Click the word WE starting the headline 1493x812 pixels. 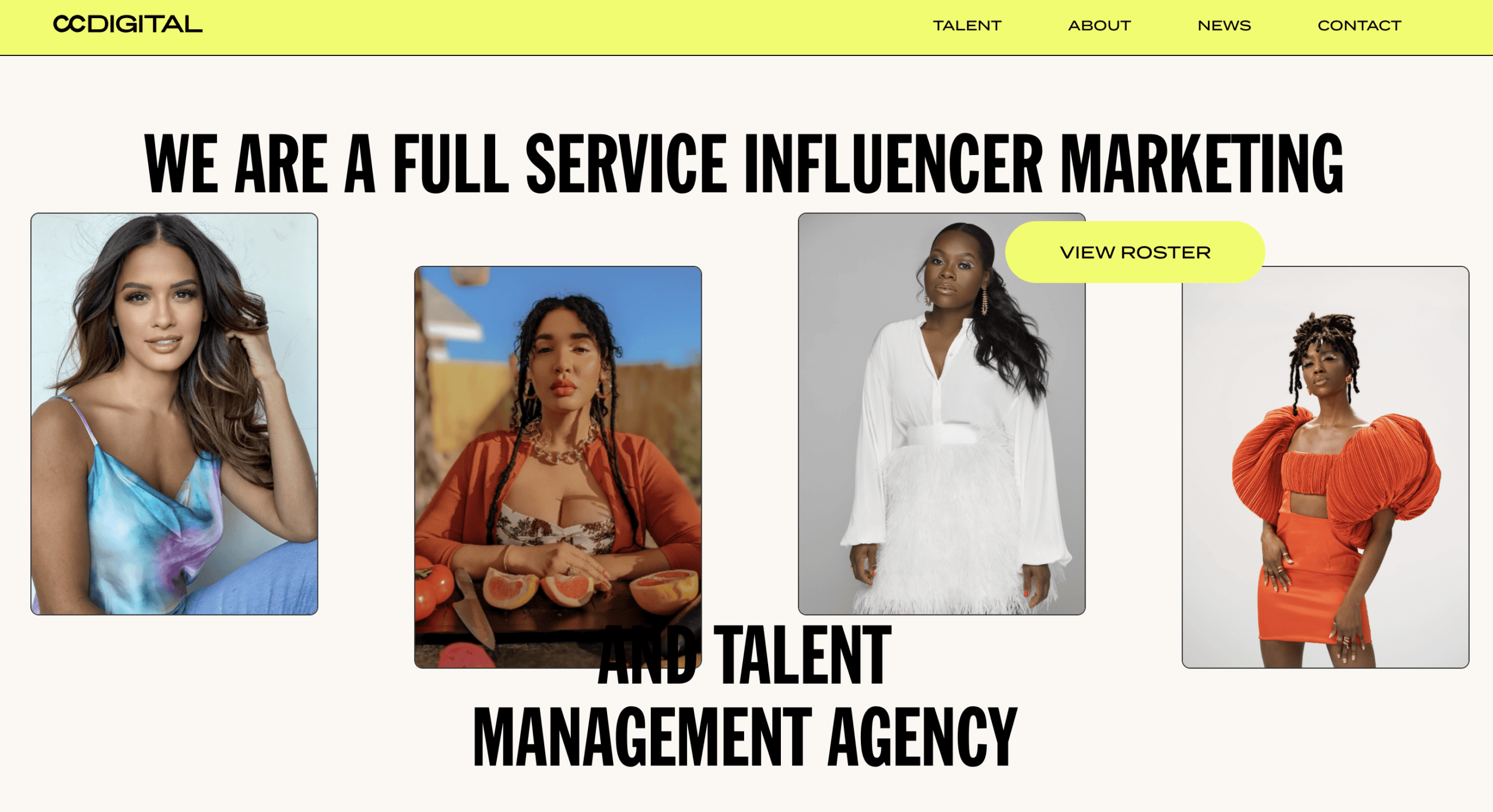coord(181,163)
